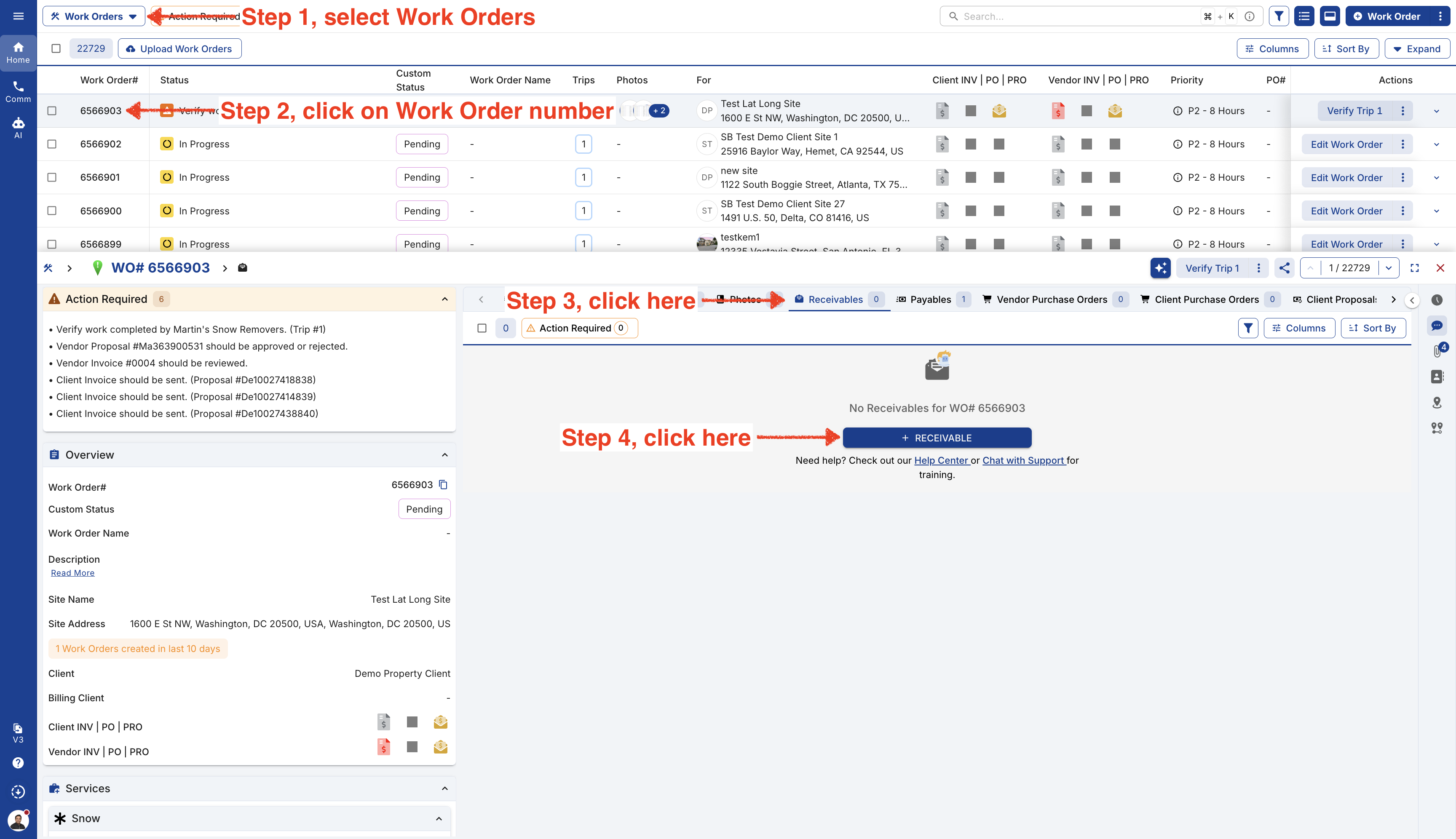Expand row chevron for work order 6566902
1456x839 pixels.
pos(1436,144)
